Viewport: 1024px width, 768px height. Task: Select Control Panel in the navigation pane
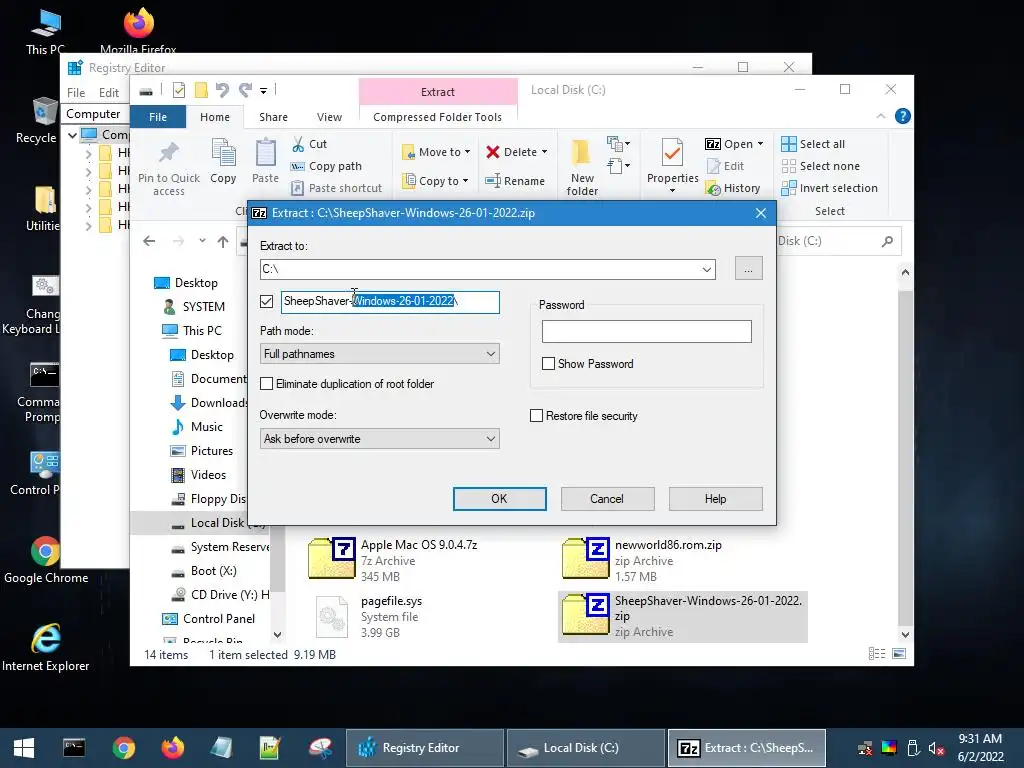click(x=209, y=618)
